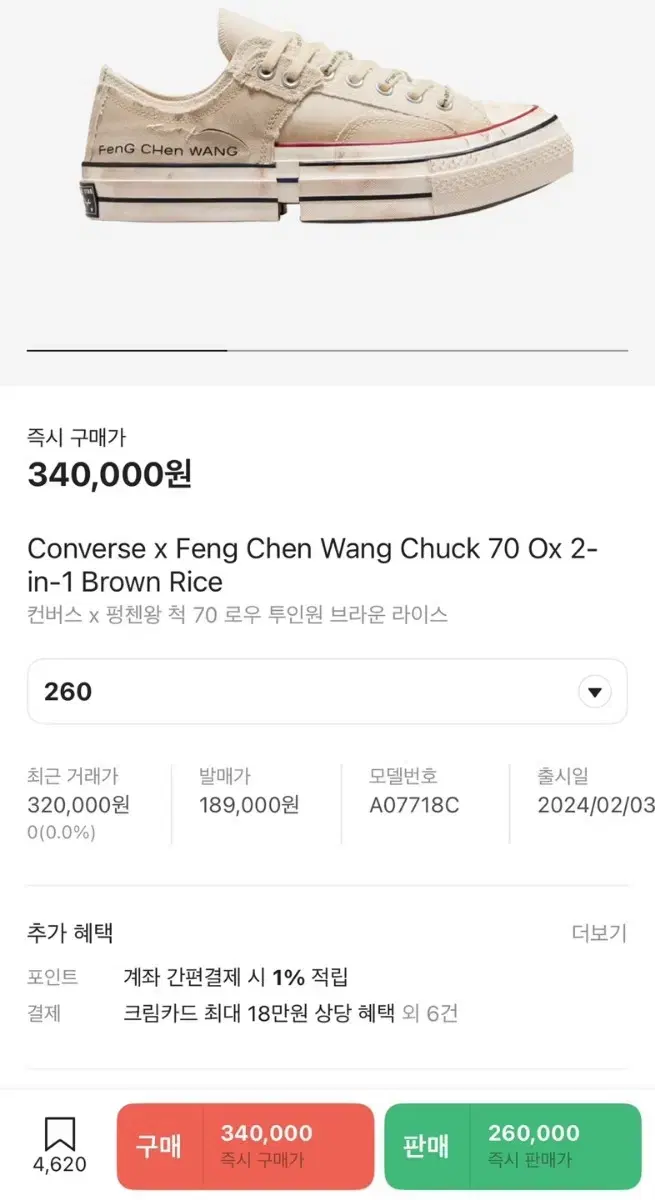Select the 260 size selector box
655x1200 pixels.
pos(327,691)
